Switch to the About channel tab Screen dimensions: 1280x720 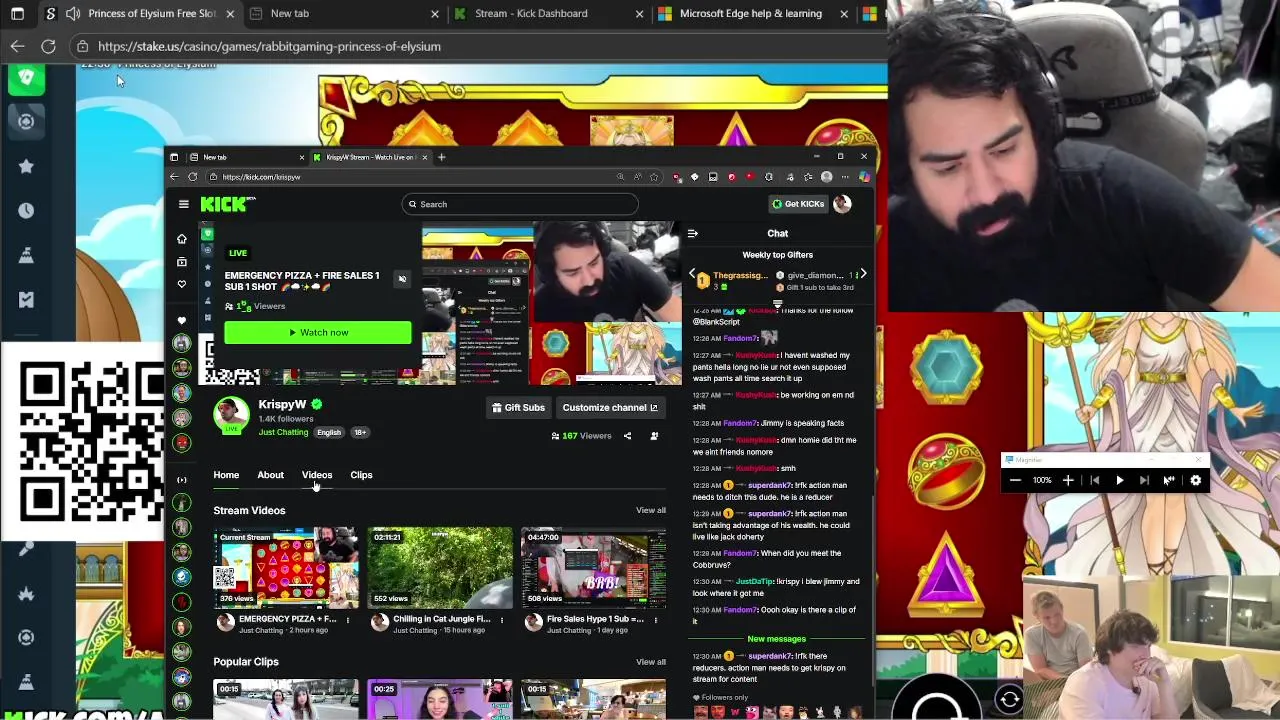pos(270,475)
